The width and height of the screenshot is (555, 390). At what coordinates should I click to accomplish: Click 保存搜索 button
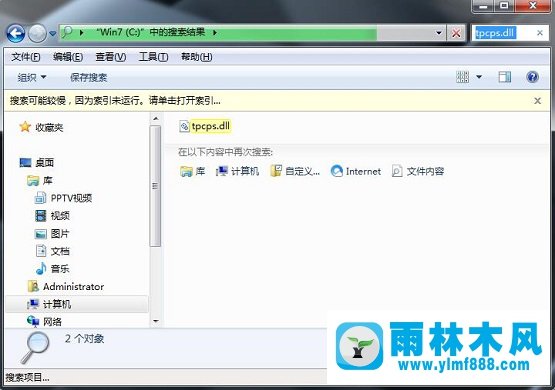(88, 77)
